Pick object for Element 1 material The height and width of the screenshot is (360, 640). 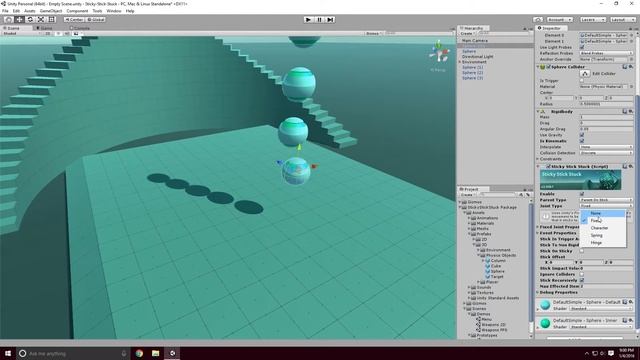[631, 41]
